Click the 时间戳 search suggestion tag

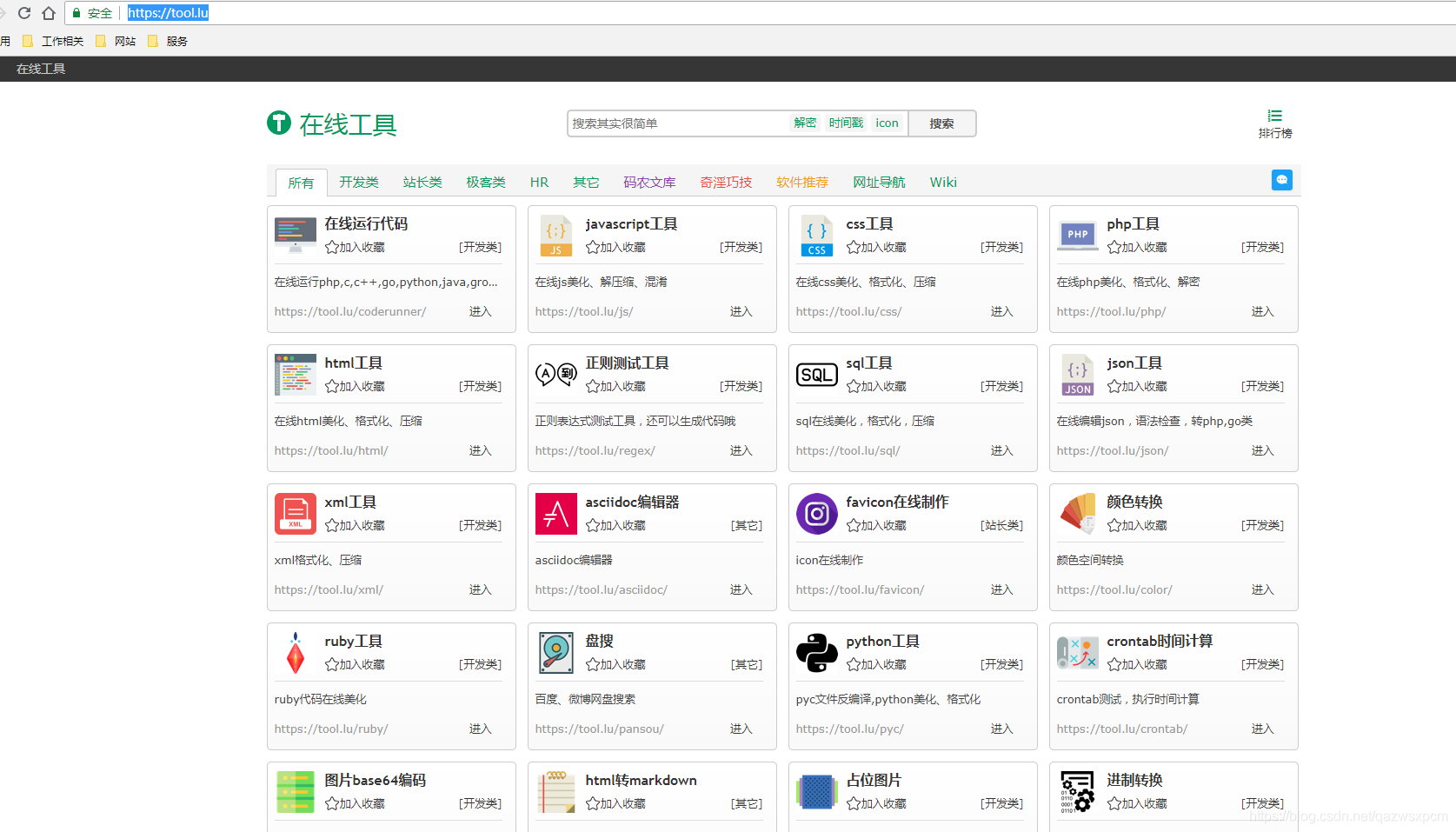tap(846, 123)
